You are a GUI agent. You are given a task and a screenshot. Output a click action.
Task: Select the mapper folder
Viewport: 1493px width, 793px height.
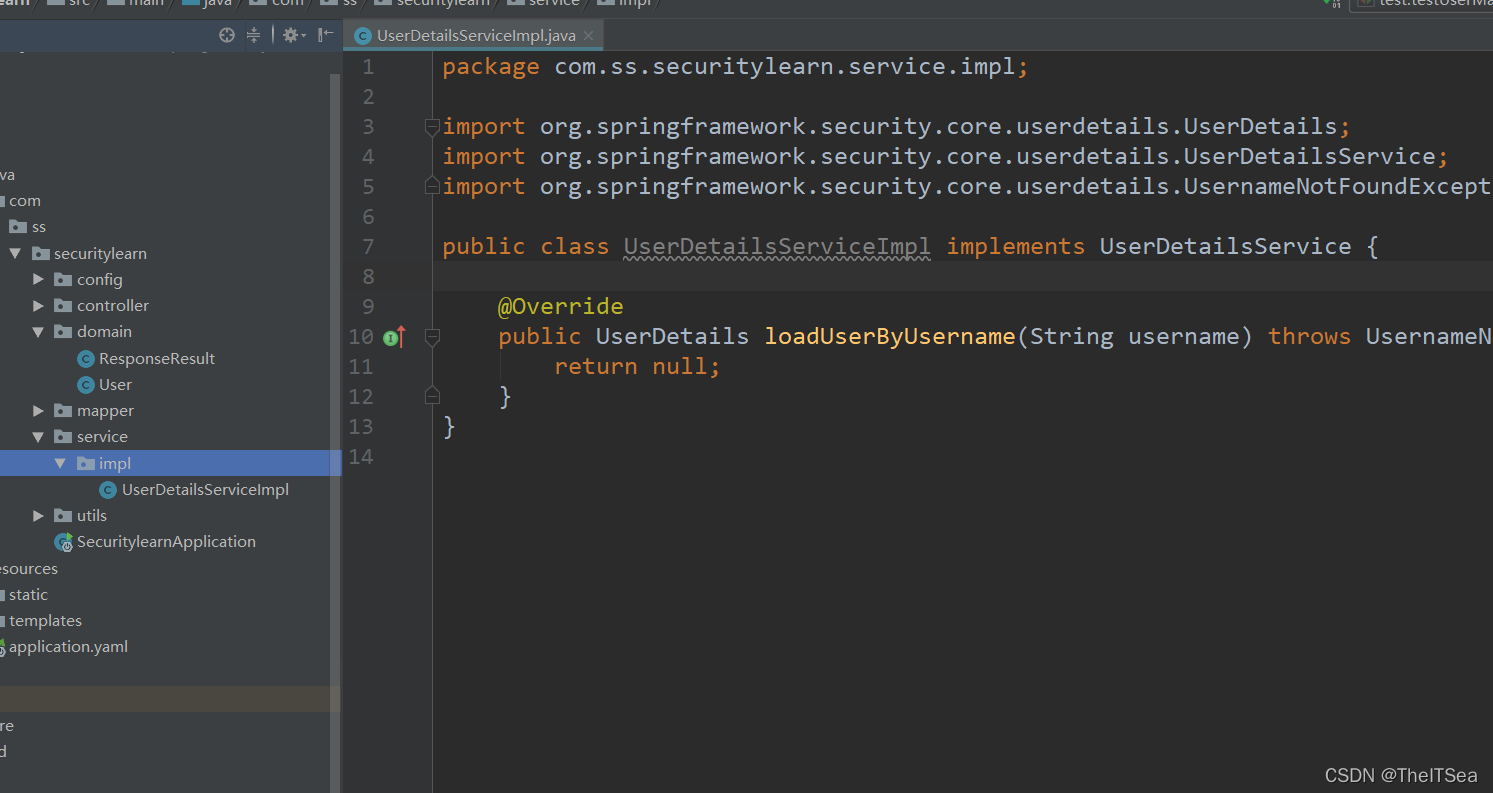point(105,411)
